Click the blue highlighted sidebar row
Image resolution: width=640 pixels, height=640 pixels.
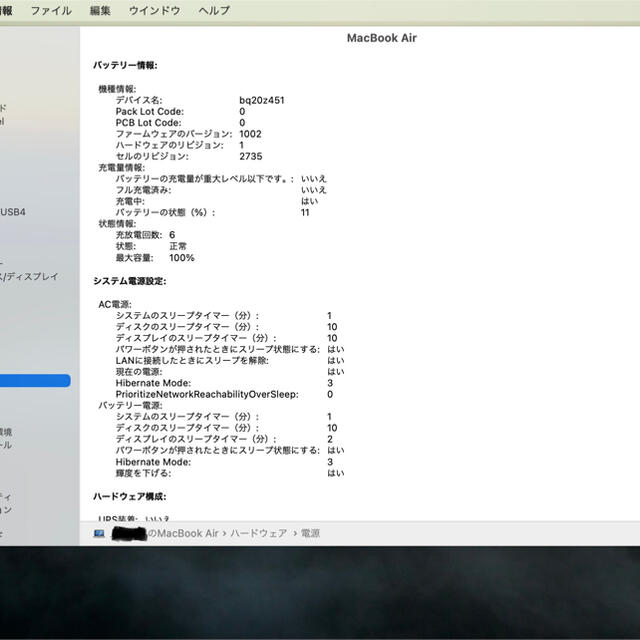35,380
